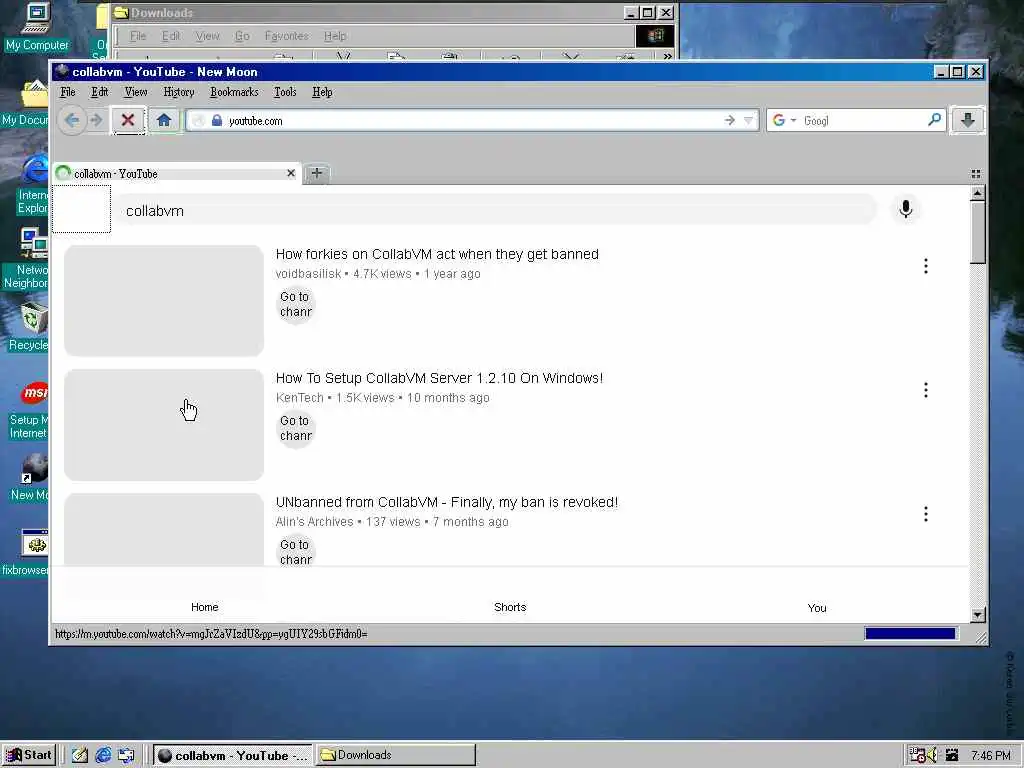
Task: Open the tab groups grid icon
Action: point(976,174)
